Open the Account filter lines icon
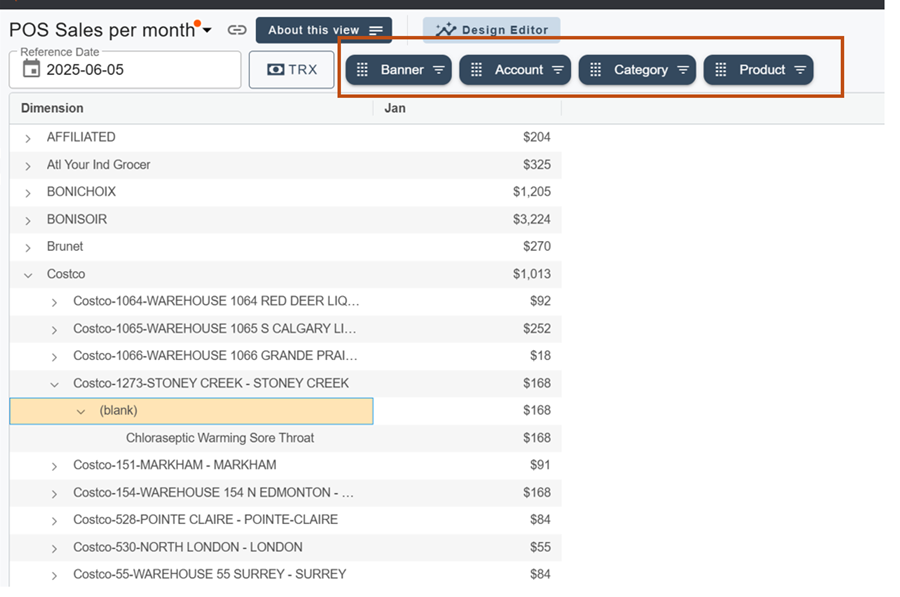 (557, 70)
